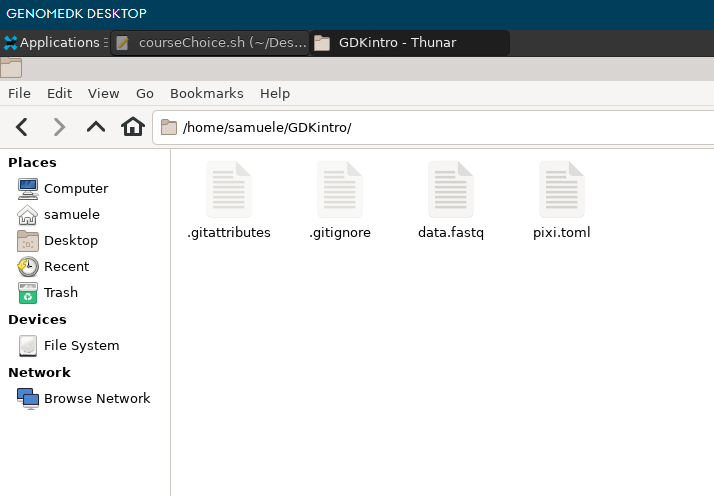Open the File menu
Viewport: 714px width, 496px height.
click(x=19, y=93)
